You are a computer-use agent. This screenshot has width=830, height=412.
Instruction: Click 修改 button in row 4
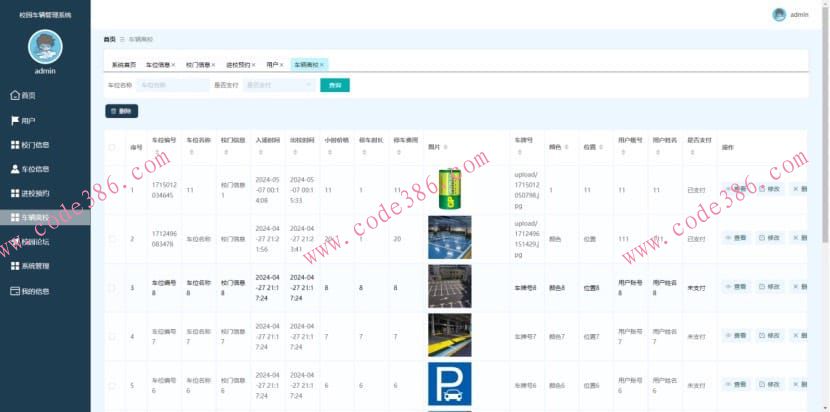tap(770, 336)
